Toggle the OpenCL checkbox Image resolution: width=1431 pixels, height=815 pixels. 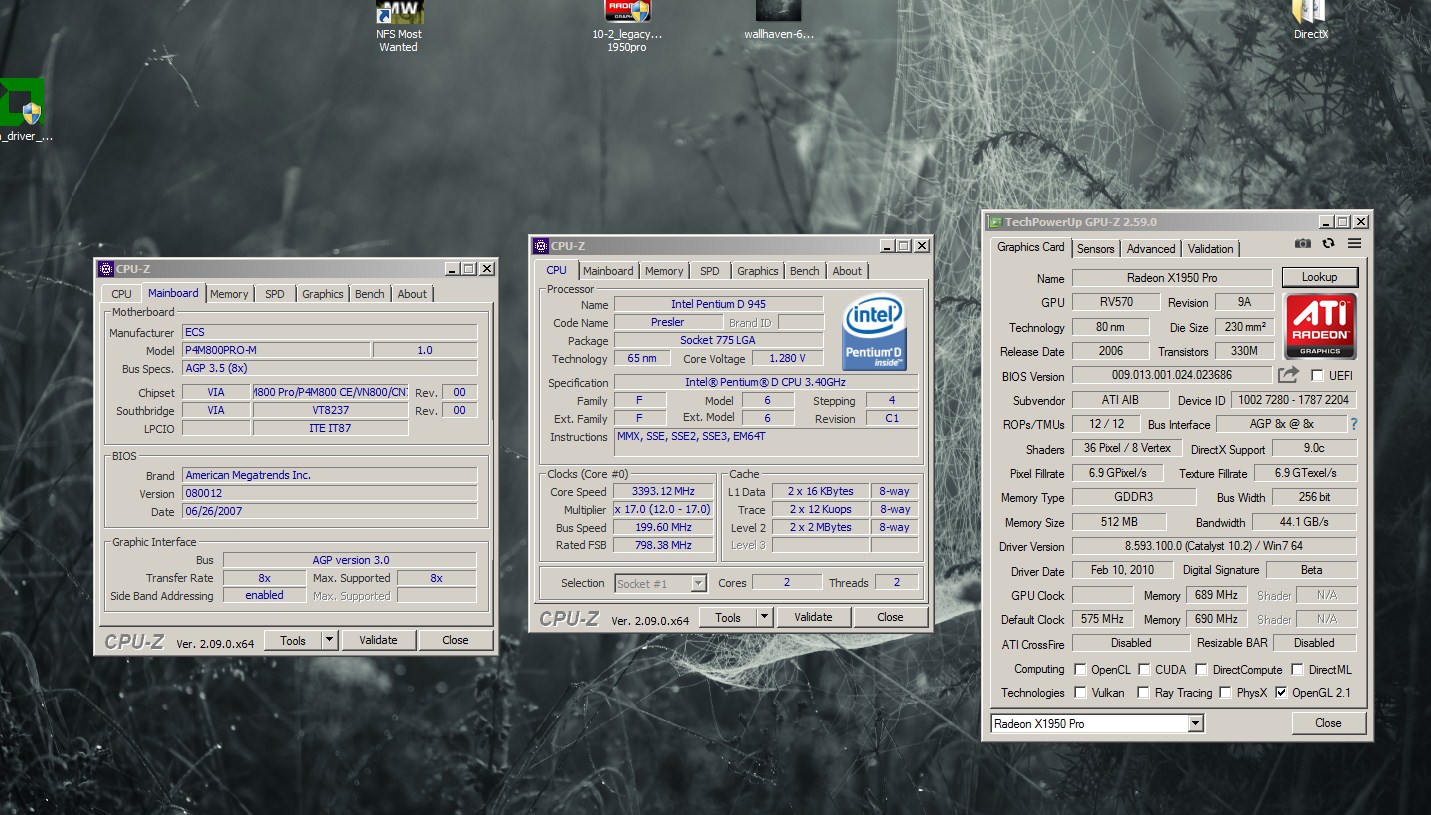point(1080,670)
